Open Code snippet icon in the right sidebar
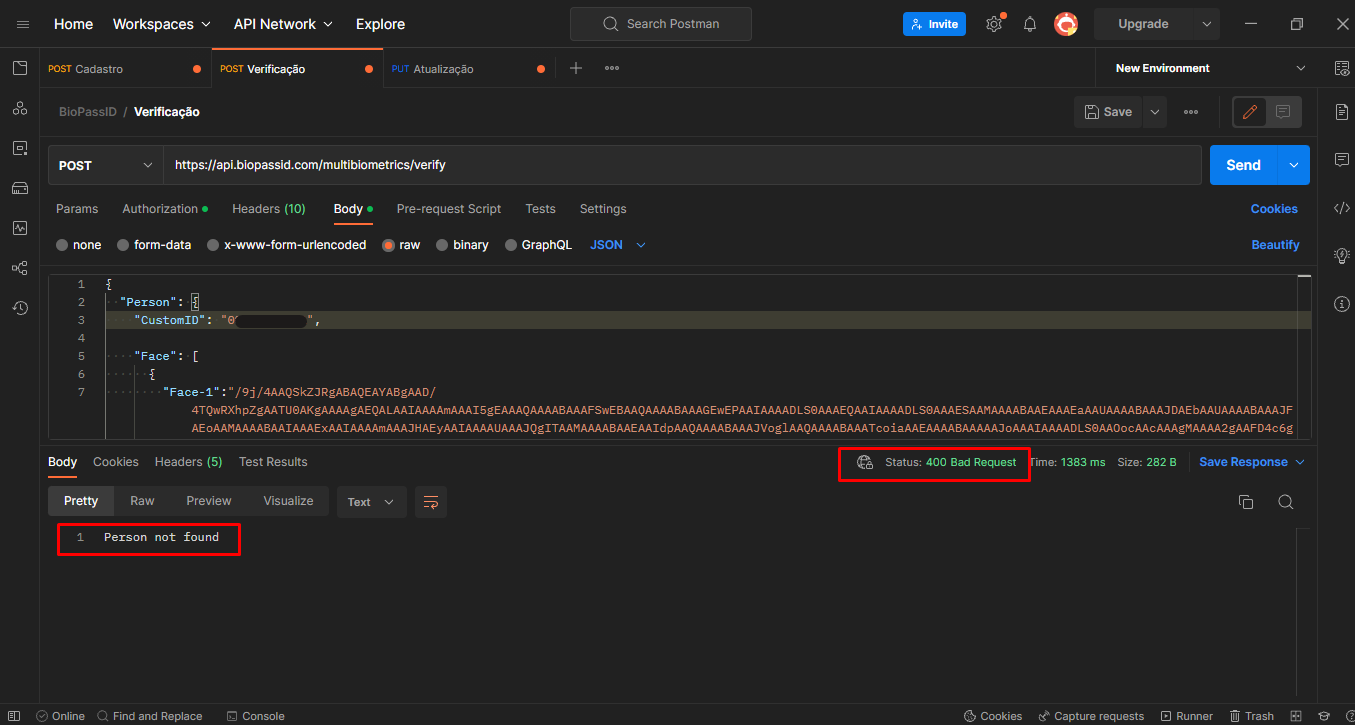 [1342, 208]
